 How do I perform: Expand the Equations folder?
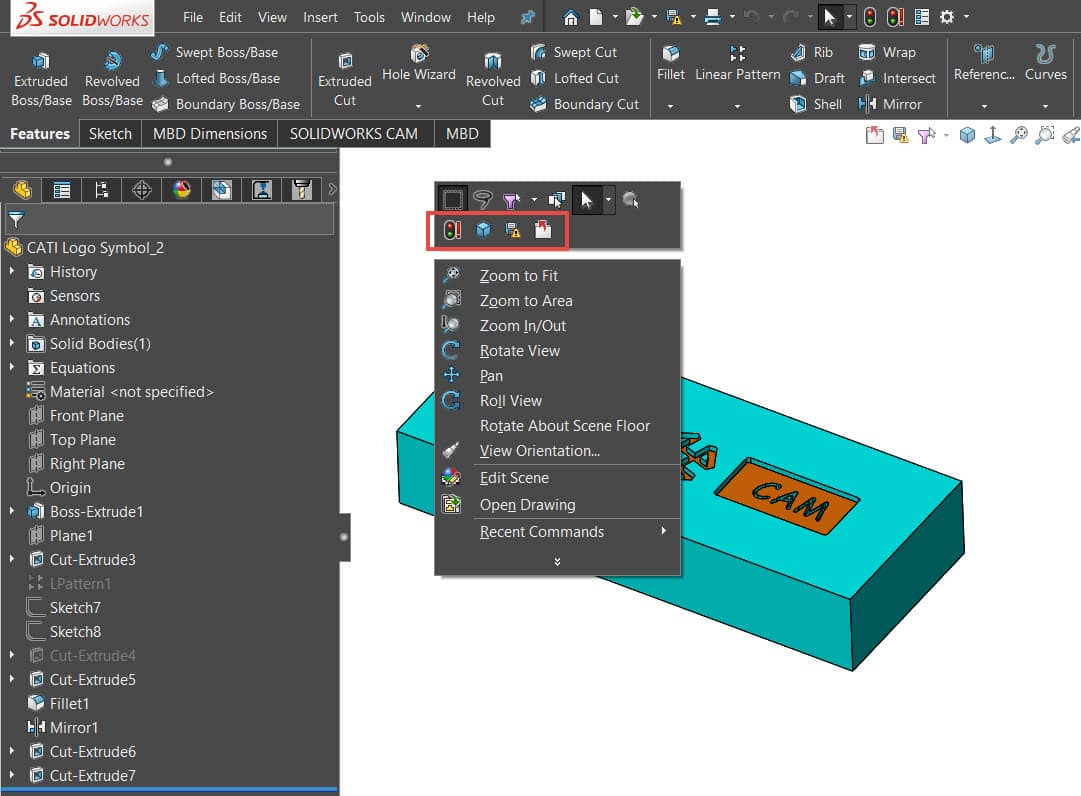pyautogui.click(x=12, y=367)
